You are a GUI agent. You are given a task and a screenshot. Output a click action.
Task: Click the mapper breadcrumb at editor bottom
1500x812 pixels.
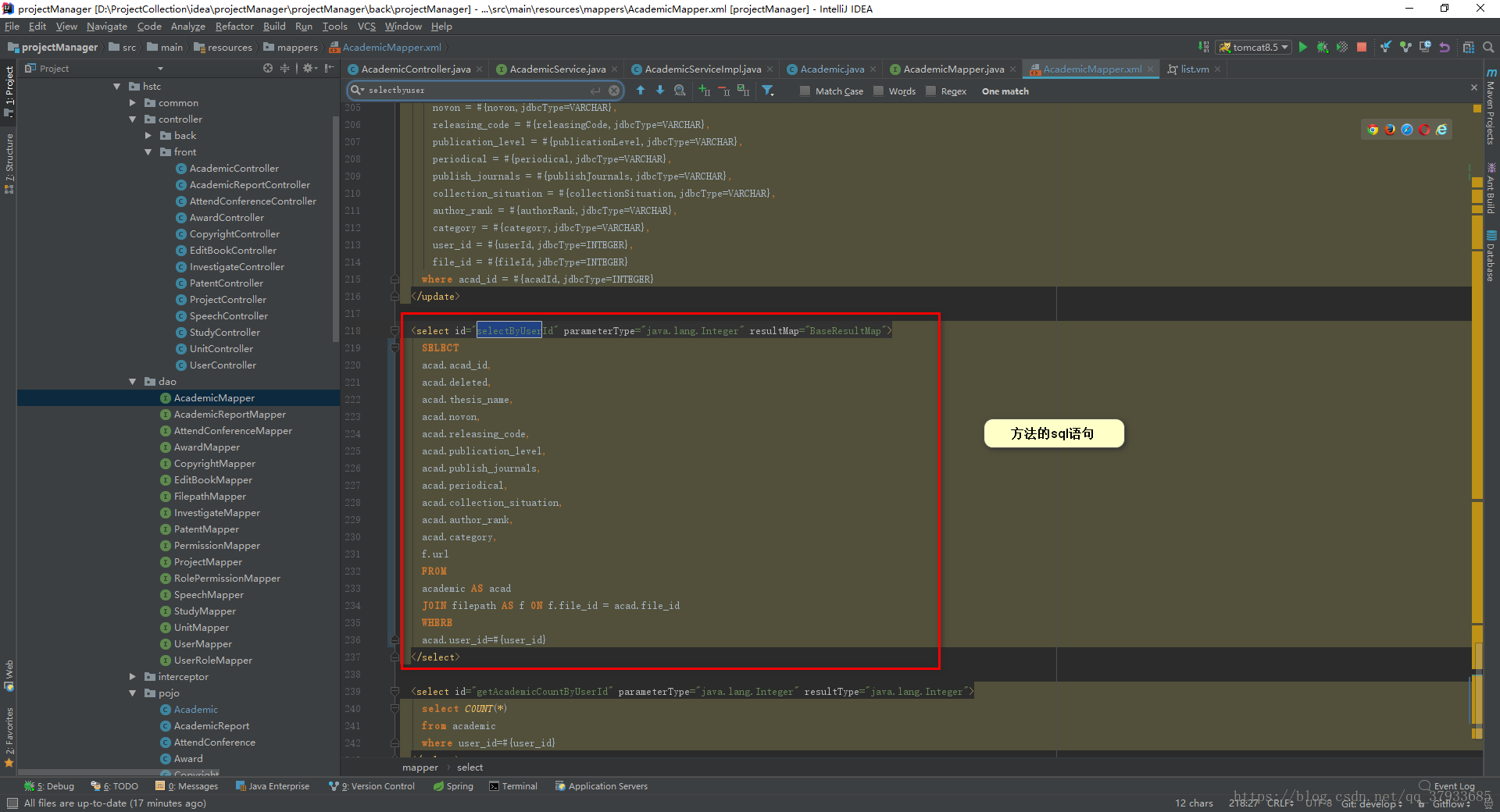(420, 767)
